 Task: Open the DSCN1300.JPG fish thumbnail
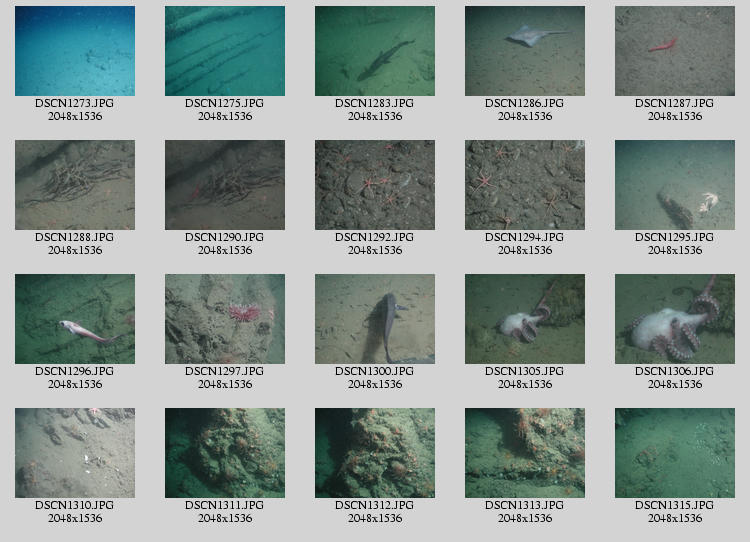pyautogui.click(x=375, y=319)
